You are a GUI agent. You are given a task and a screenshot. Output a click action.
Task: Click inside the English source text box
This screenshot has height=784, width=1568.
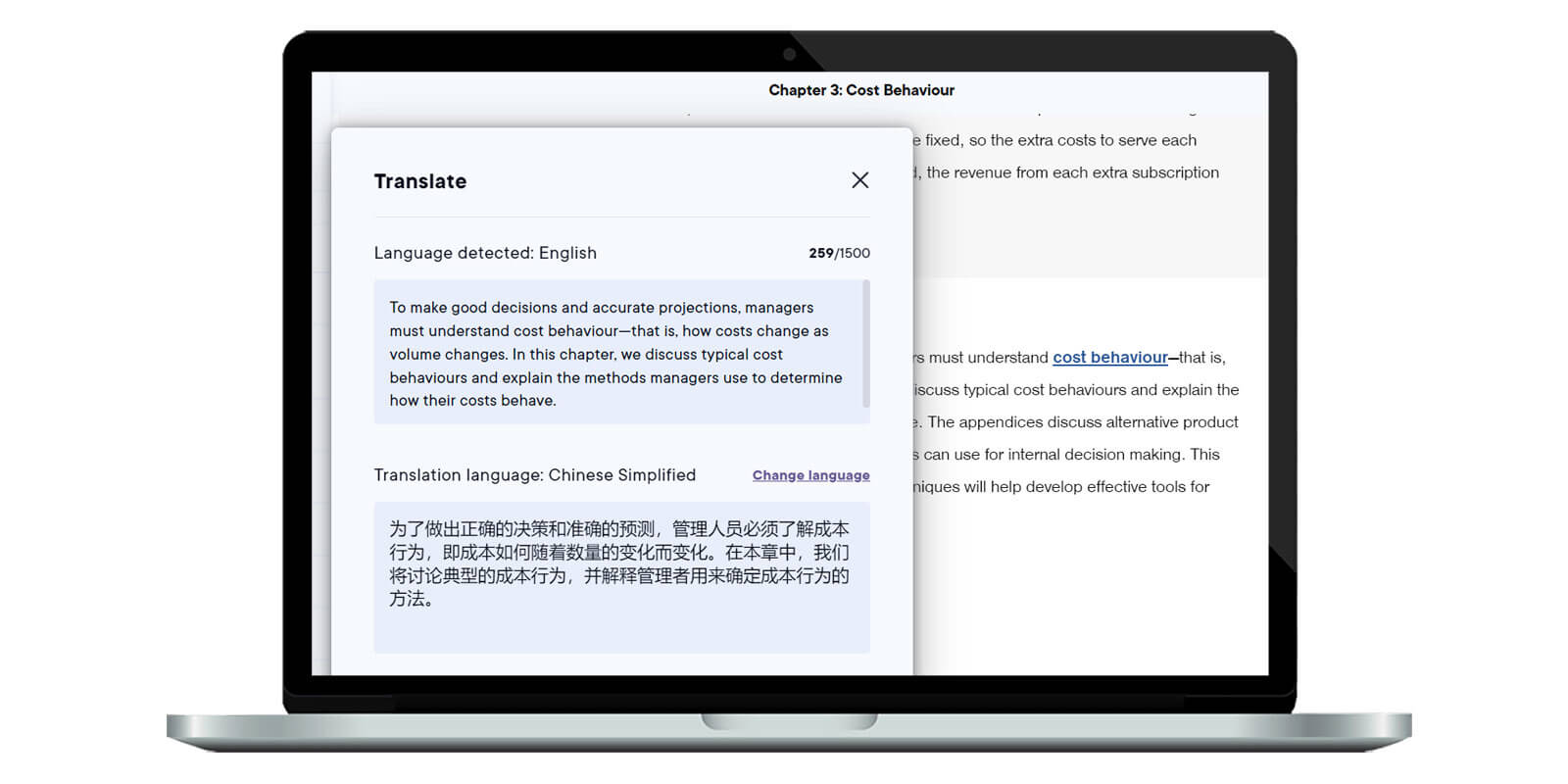pyautogui.click(x=617, y=353)
